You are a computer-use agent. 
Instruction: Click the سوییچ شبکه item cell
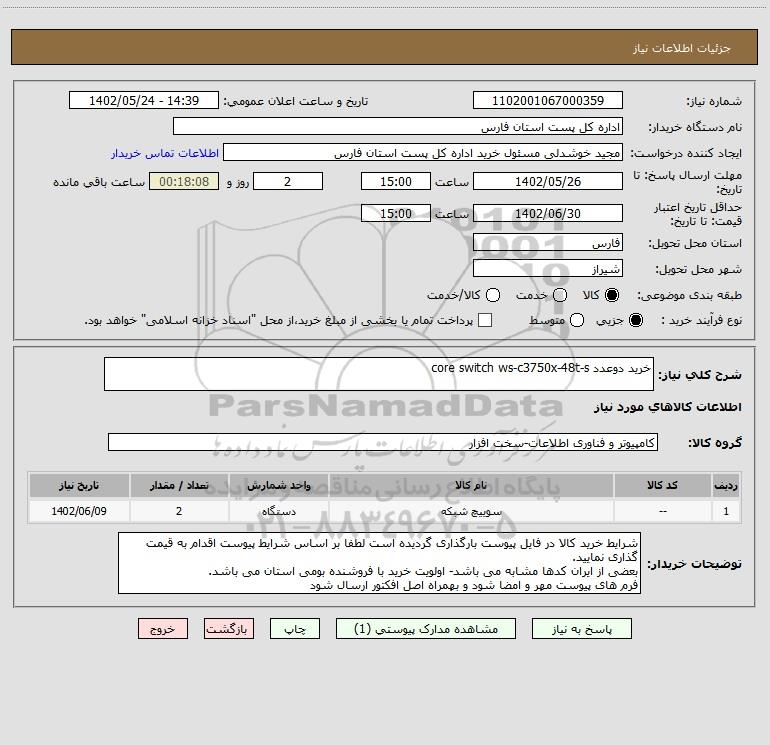click(471, 511)
